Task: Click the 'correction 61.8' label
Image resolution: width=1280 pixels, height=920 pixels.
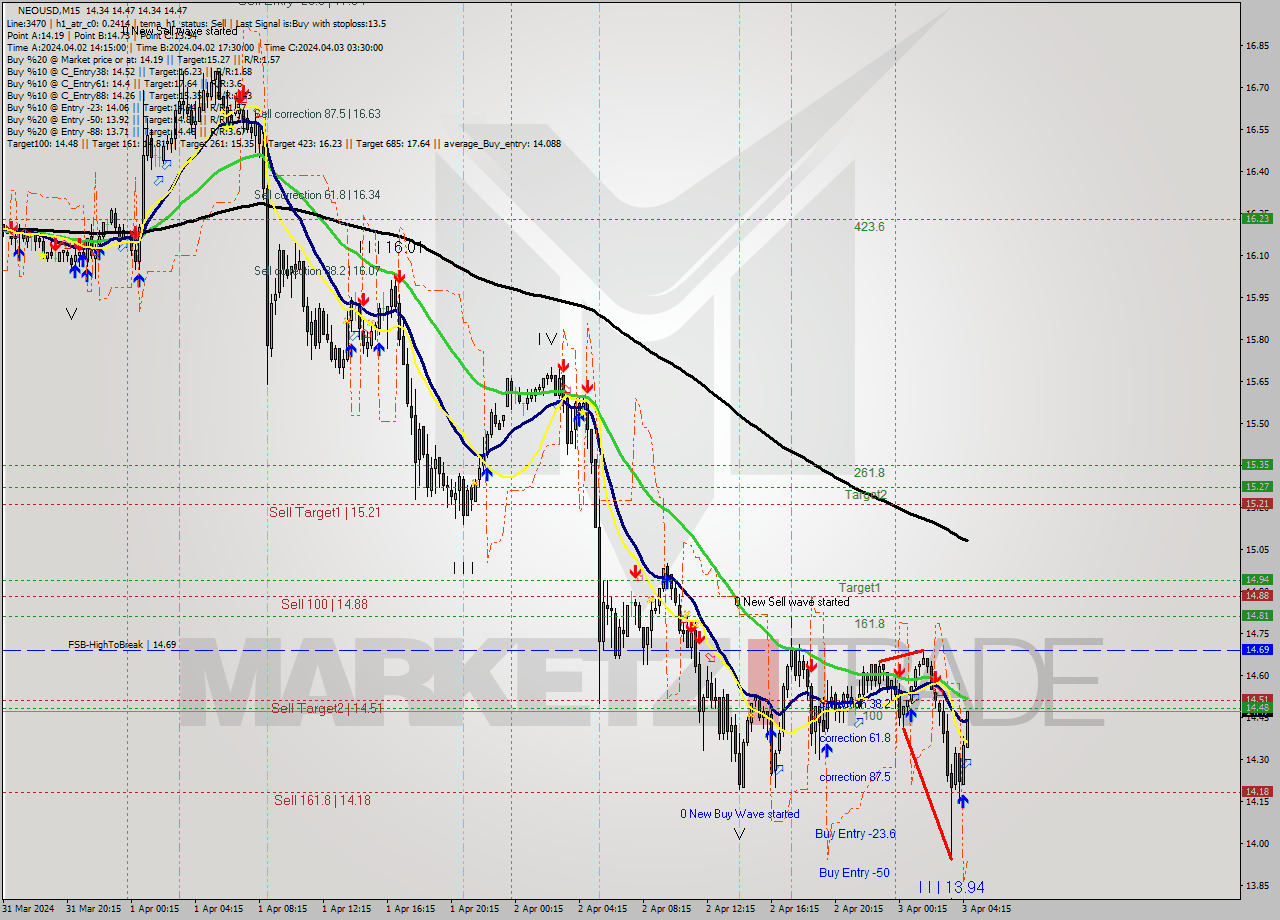Action: coord(855,738)
